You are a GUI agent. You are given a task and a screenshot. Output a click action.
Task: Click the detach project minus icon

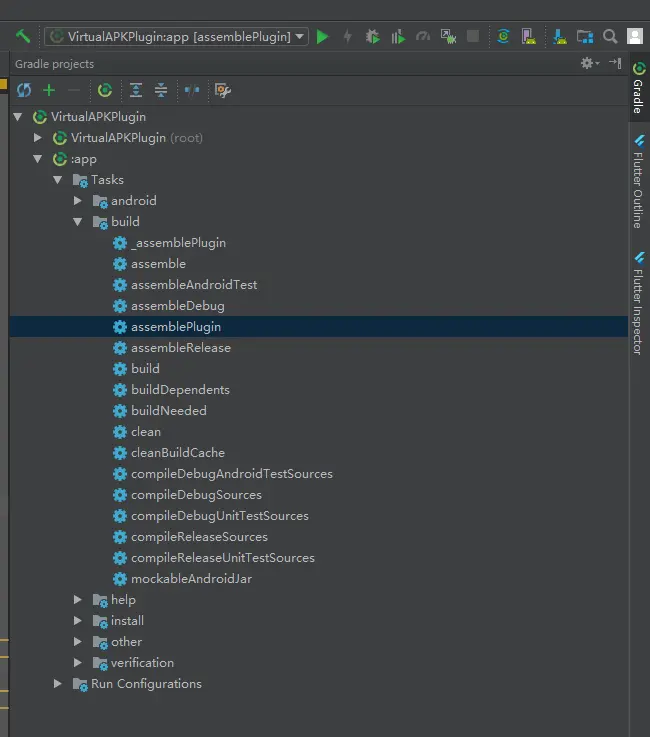[x=74, y=90]
